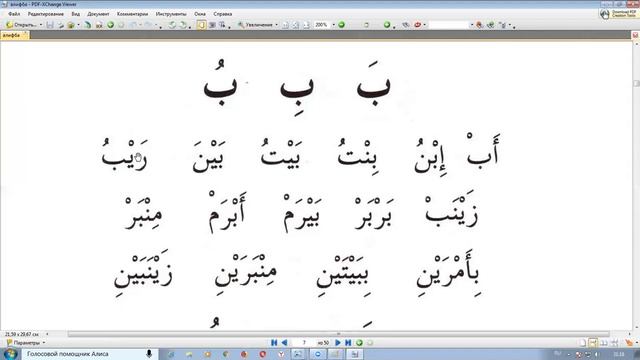Click the print icon in toolbar
Screen dimensions: 640x360
tap(60, 25)
